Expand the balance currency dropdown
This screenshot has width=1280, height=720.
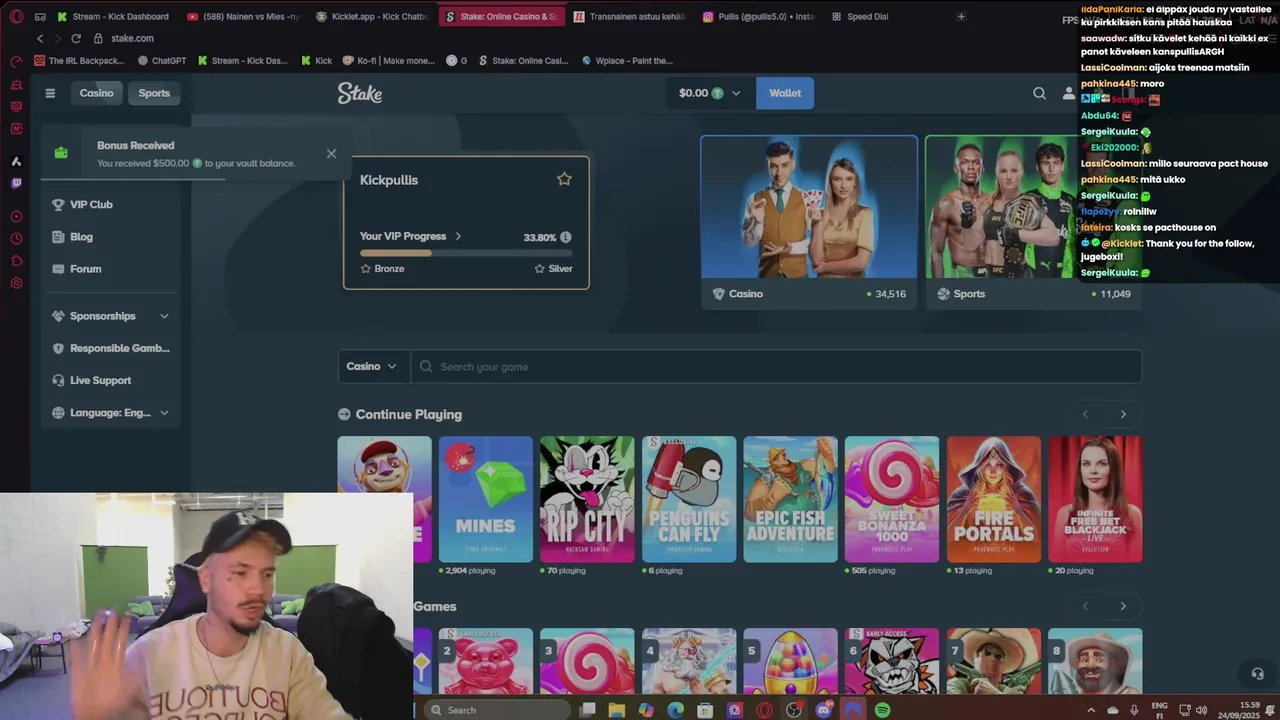pos(736,93)
